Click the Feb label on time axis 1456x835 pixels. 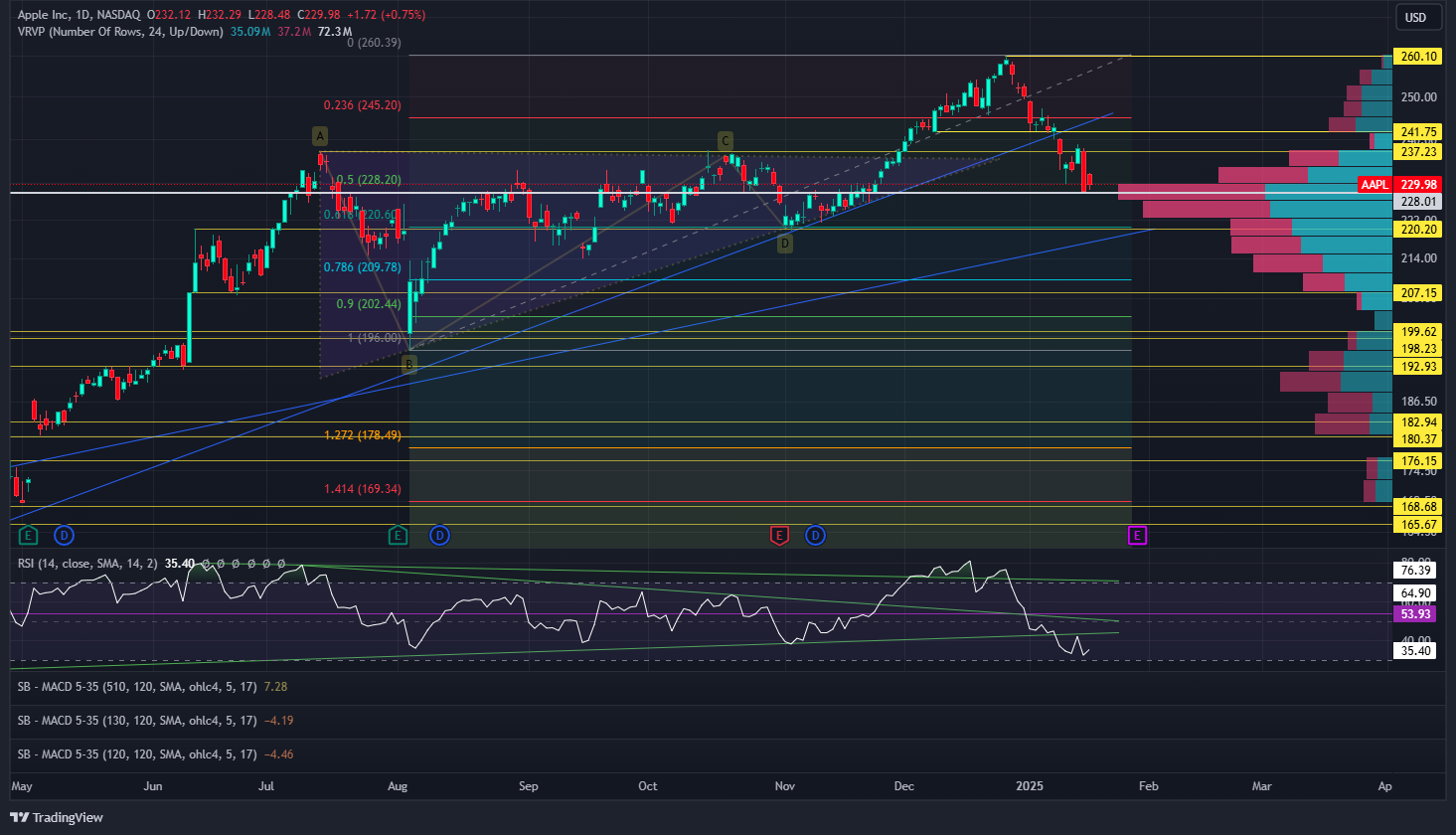coord(1149,786)
